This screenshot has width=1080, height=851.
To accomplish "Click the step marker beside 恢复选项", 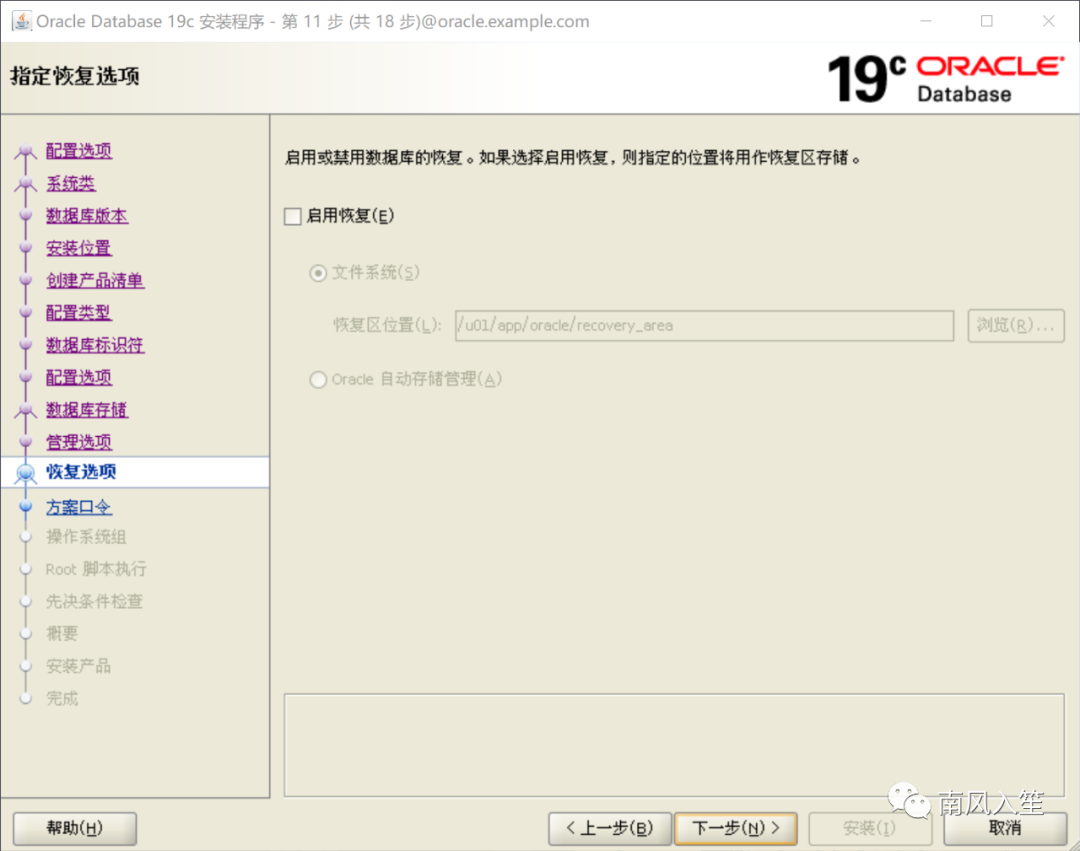I will click(25, 473).
